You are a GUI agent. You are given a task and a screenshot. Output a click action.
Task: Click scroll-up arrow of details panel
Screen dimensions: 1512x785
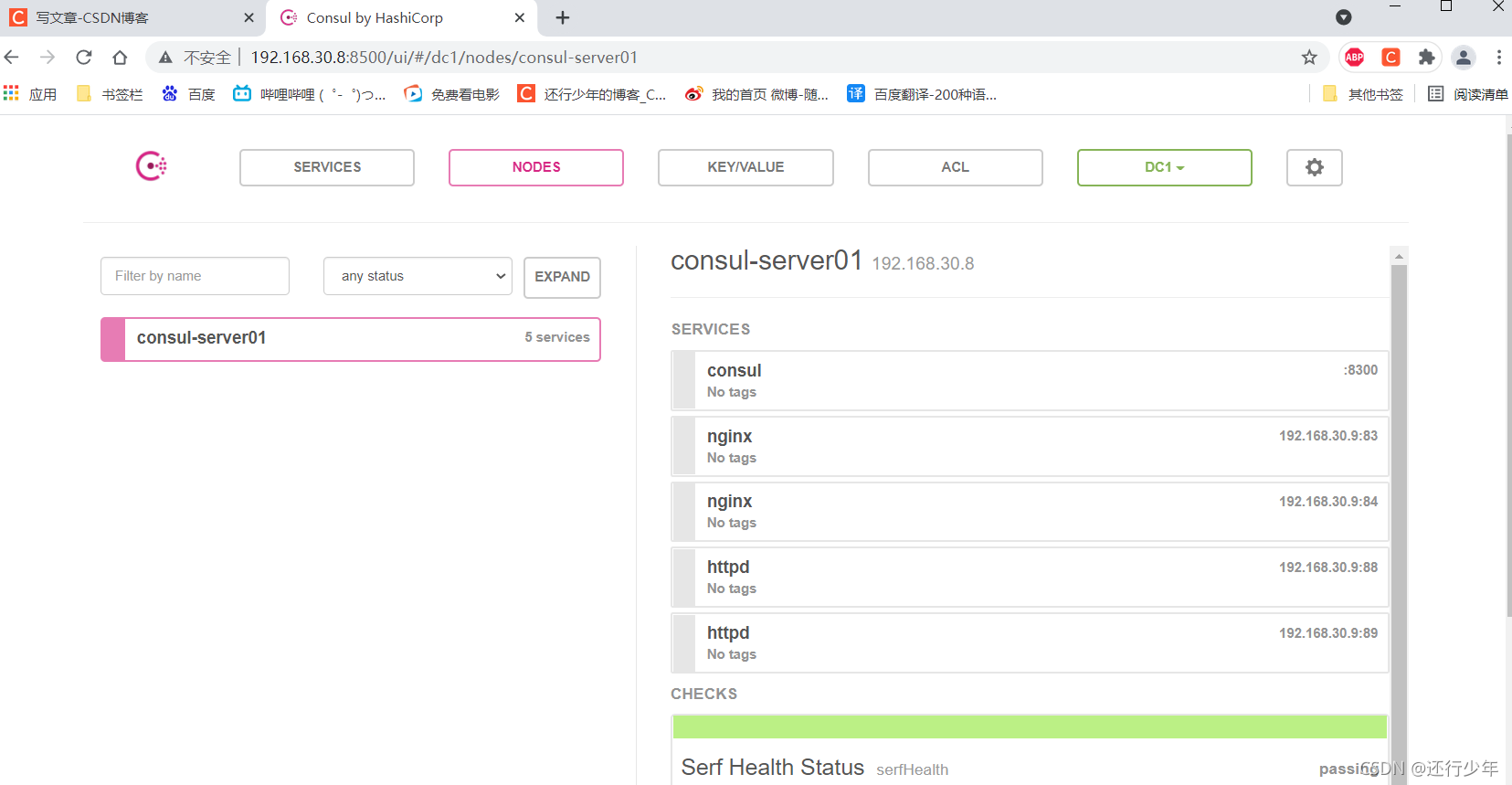pyautogui.click(x=1399, y=256)
